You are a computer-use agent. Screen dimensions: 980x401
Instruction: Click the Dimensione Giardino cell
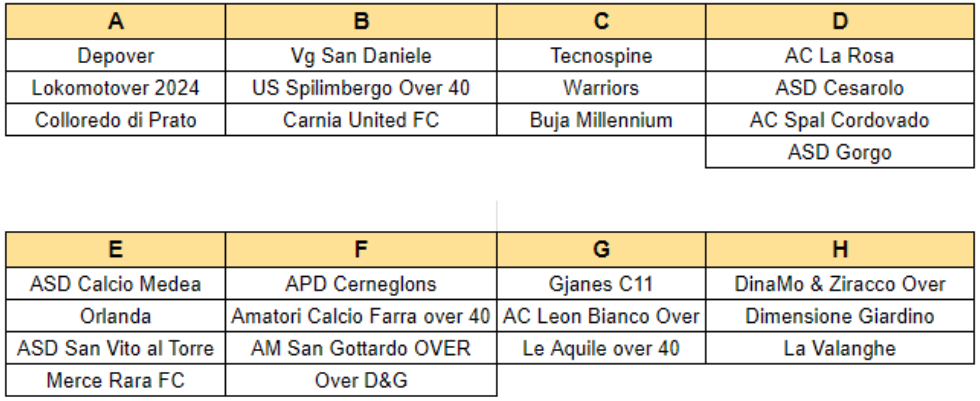click(x=840, y=316)
